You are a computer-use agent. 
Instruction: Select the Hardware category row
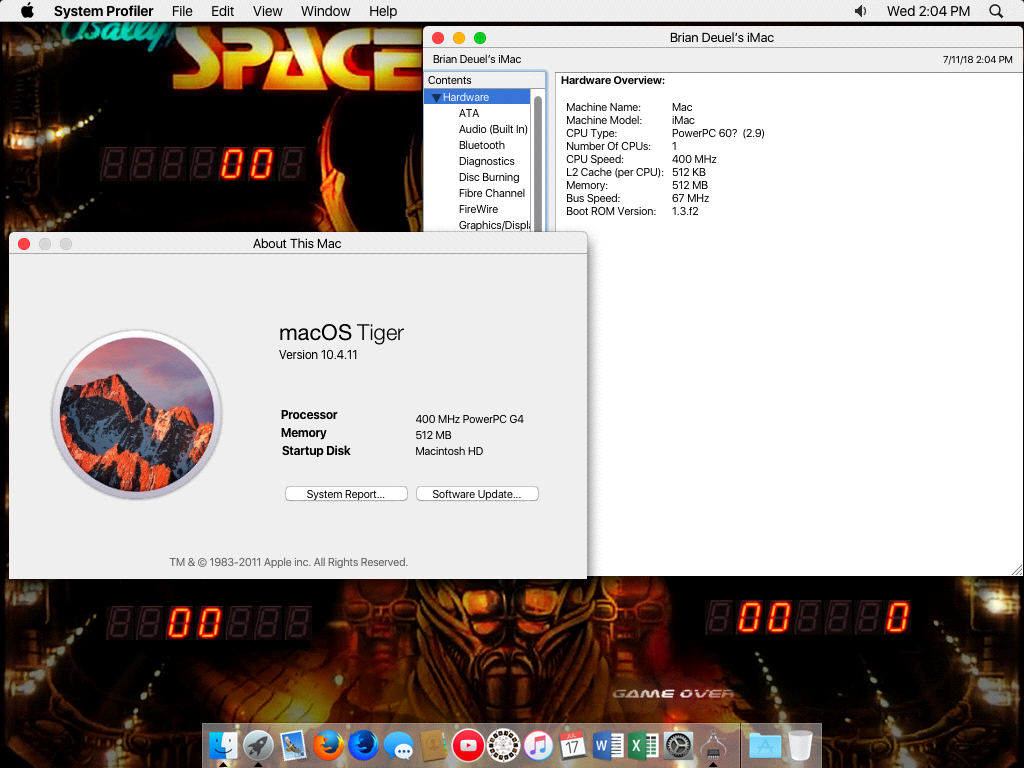coord(478,97)
